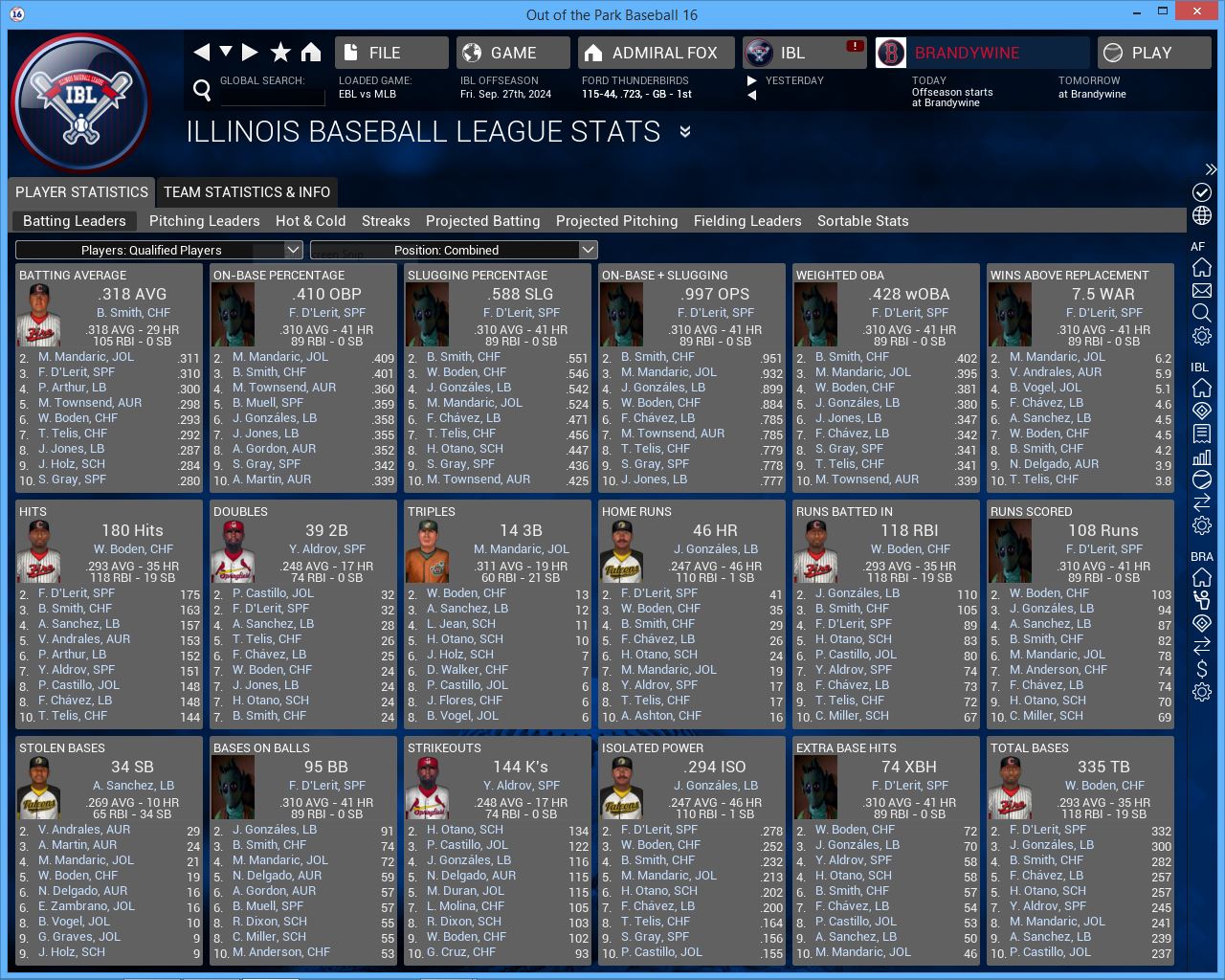Click the Triples leader's player photo
The height and width of the screenshot is (980, 1225).
(427, 552)
